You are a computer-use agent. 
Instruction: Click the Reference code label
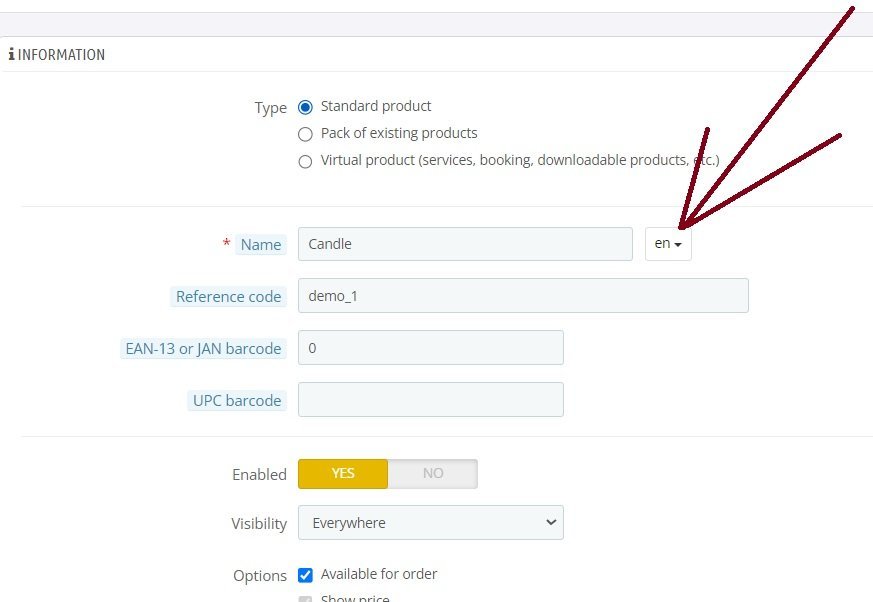[x=229, y=297]
